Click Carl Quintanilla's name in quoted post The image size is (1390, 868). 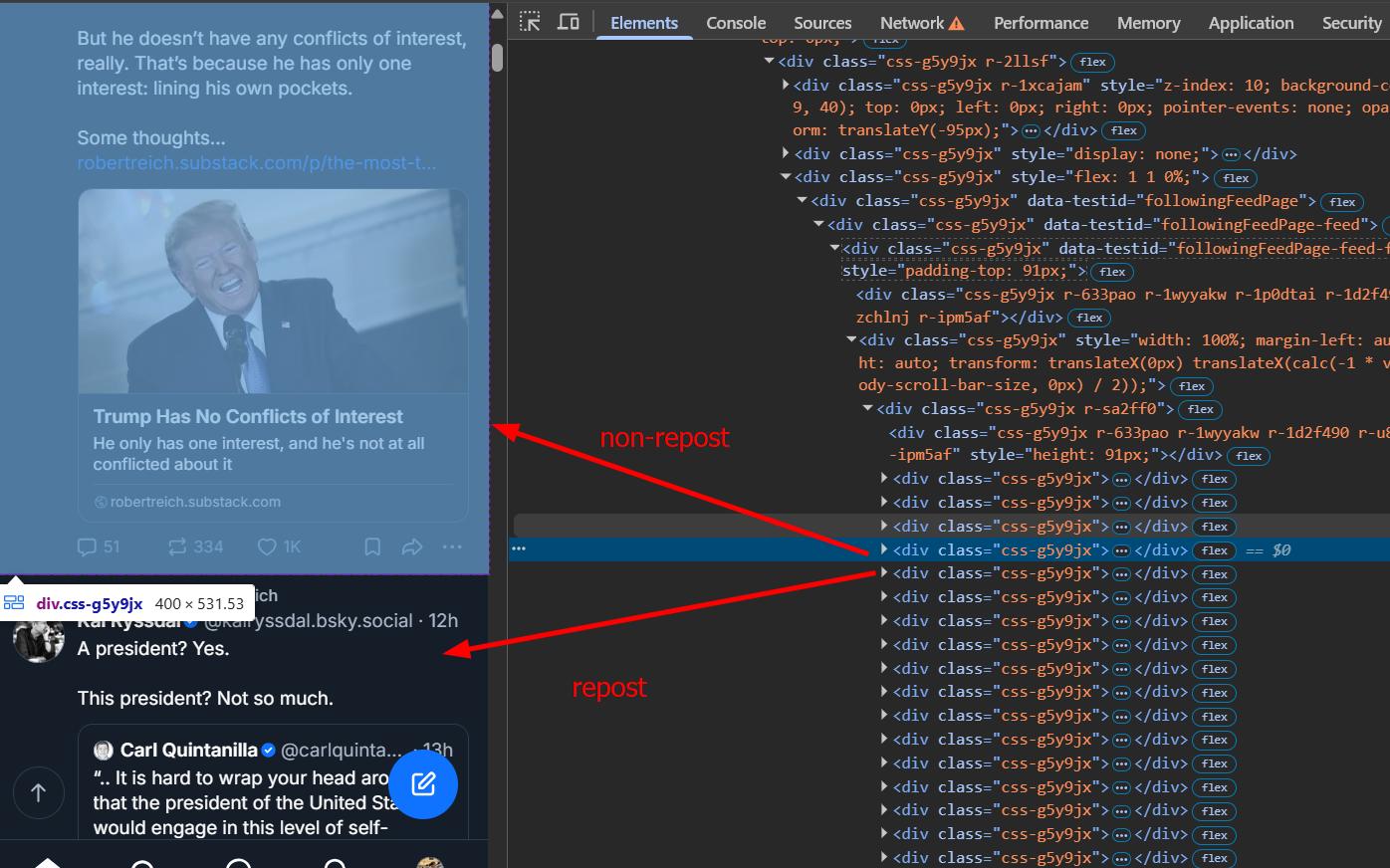189,750
